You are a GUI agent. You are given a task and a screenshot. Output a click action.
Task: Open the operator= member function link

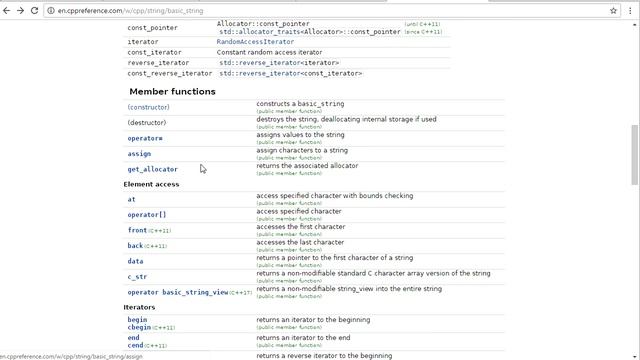click(145, 138)
